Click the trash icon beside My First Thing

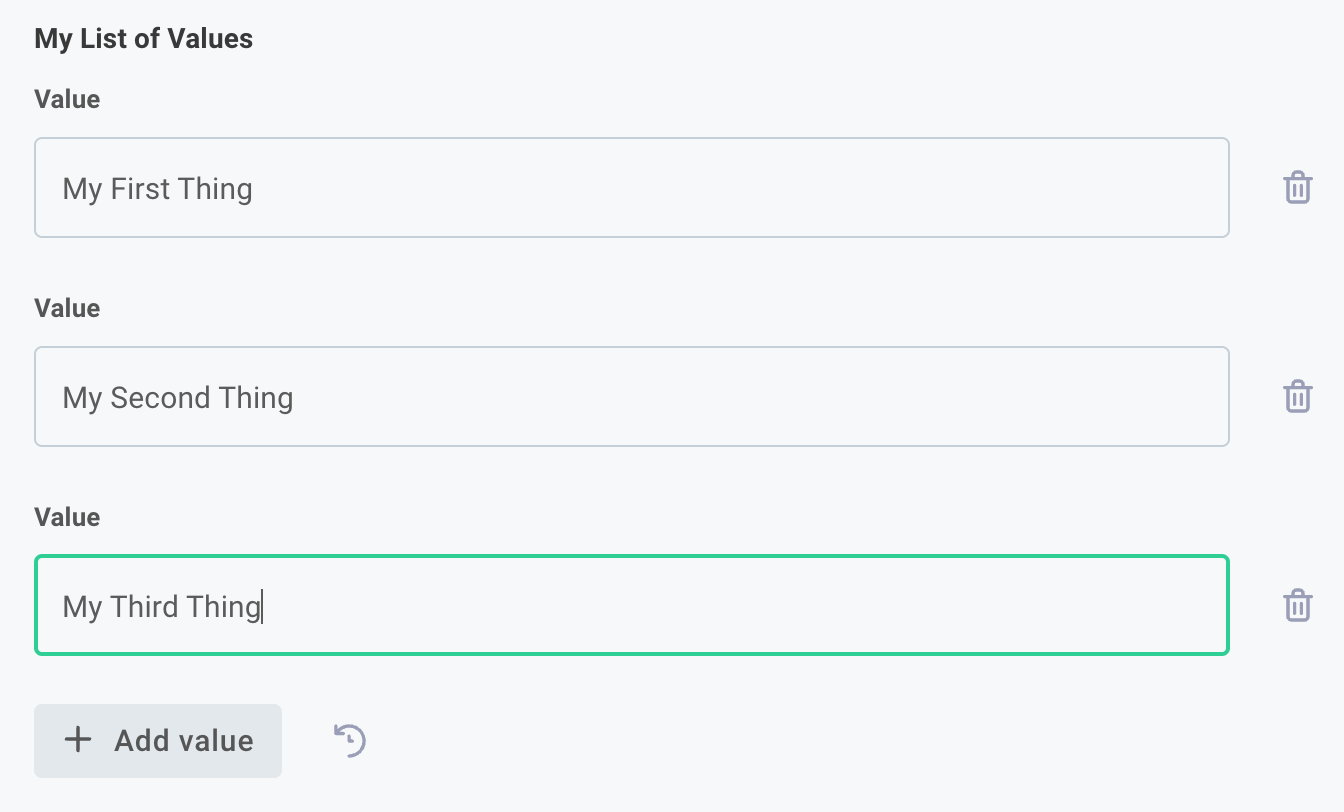(x=1298, y=187)
